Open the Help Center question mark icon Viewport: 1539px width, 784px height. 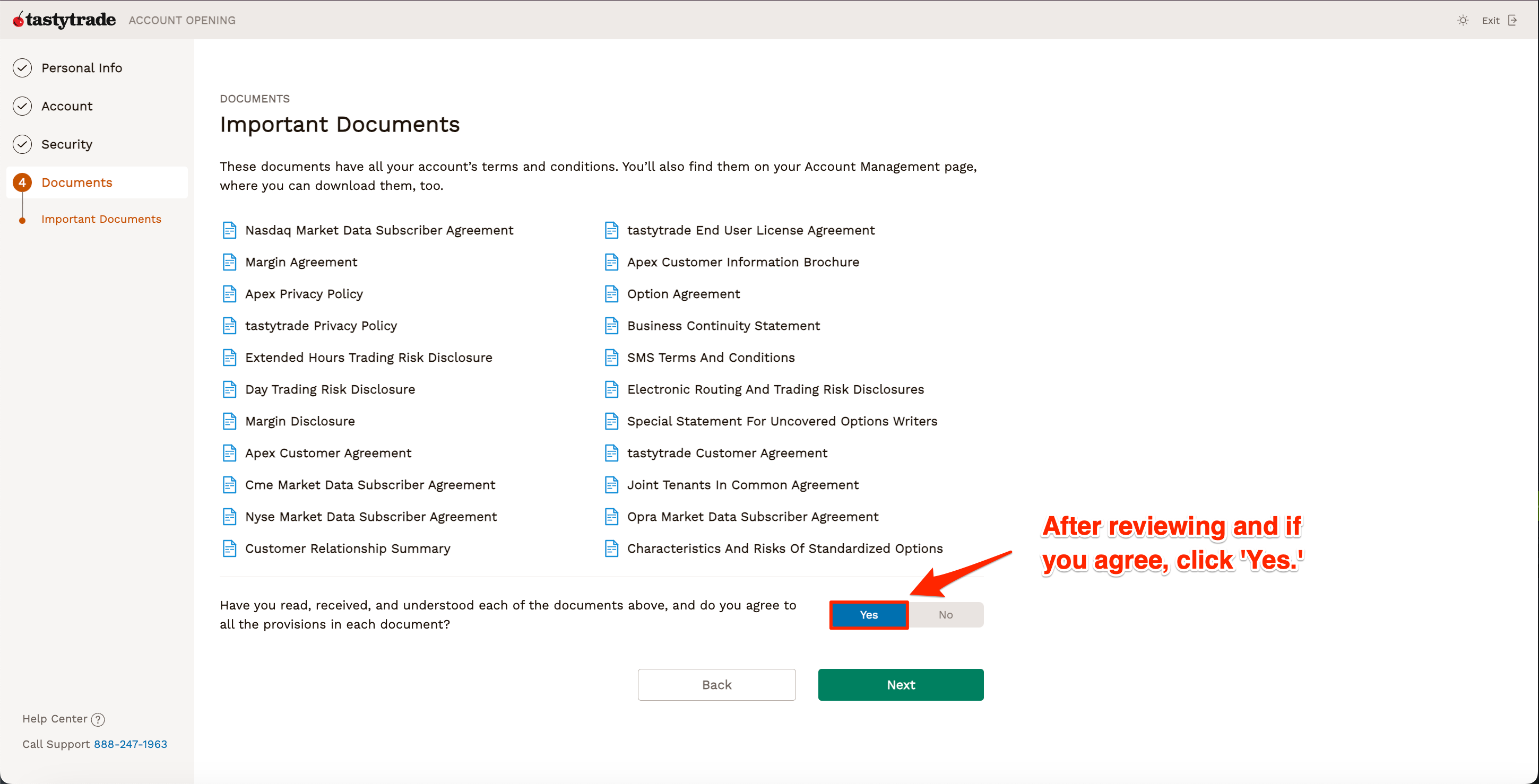click(98, 719)
